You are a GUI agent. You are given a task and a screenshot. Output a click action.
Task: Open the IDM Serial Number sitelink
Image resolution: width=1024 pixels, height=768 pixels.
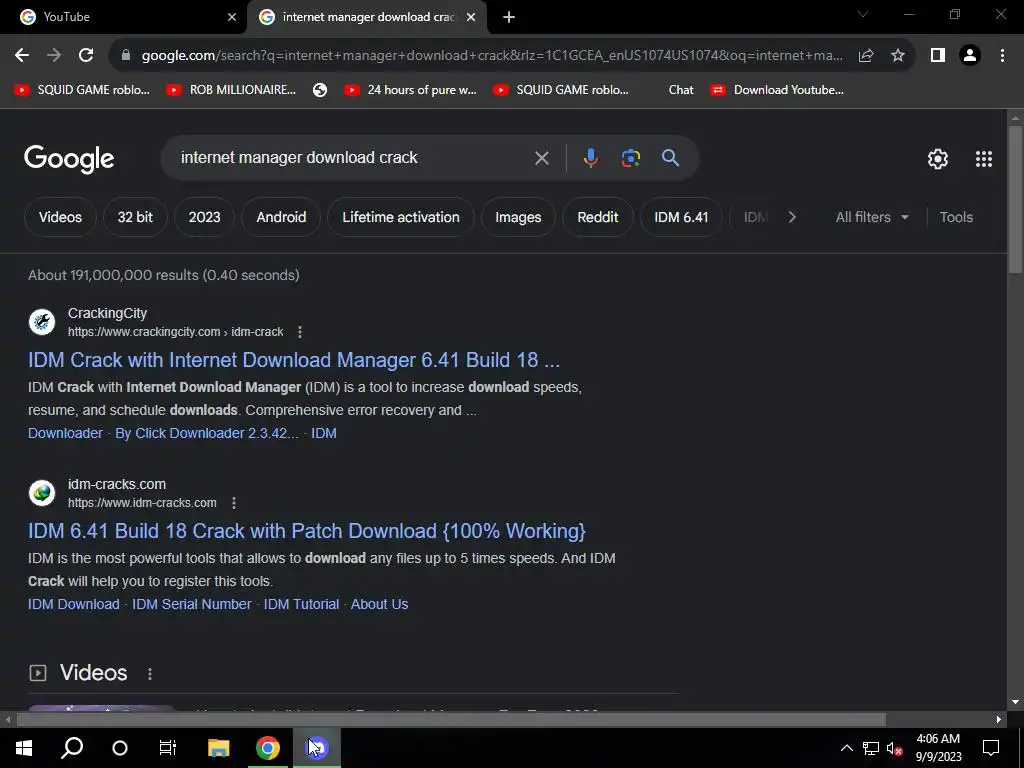pos(191,605)
